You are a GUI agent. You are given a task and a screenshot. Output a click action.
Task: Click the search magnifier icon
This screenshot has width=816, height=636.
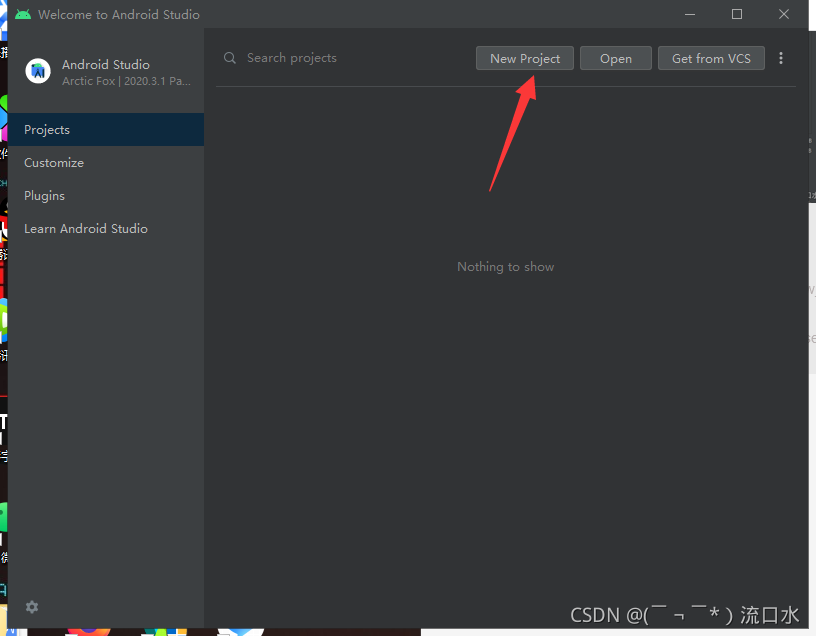pyautogui.click(x=230, y=58)
